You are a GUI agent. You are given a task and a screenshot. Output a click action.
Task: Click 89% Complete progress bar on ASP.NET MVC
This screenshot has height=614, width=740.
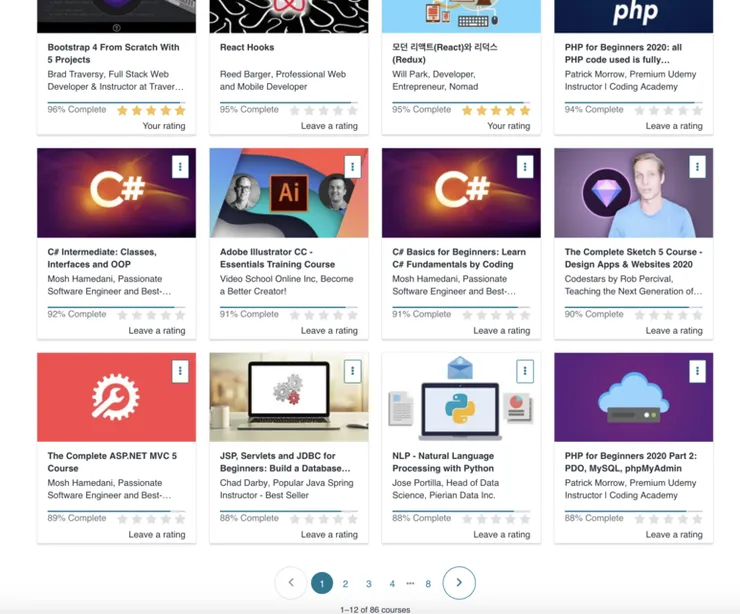click(116, 511)
